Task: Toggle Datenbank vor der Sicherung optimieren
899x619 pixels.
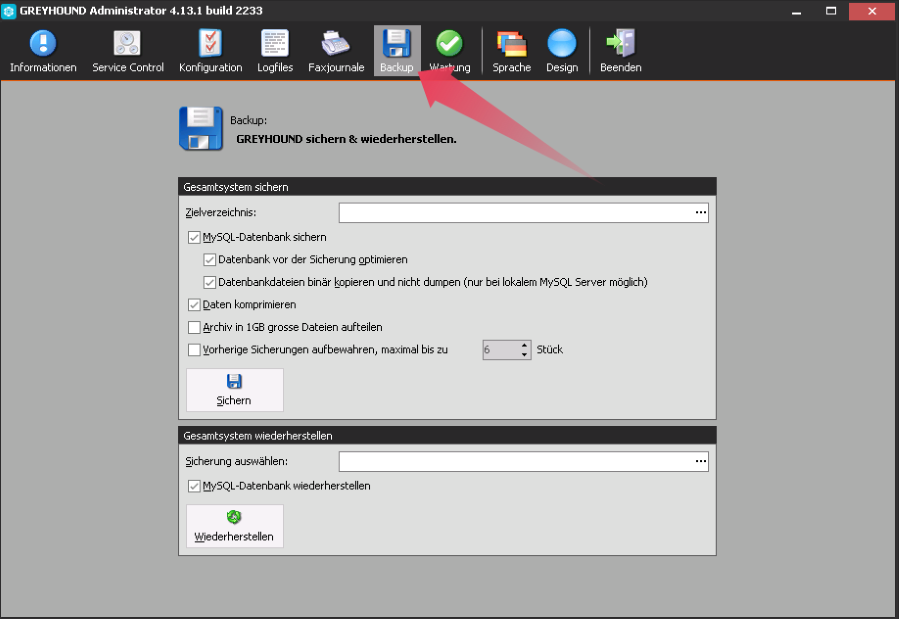Action: [x=210, y=260]
